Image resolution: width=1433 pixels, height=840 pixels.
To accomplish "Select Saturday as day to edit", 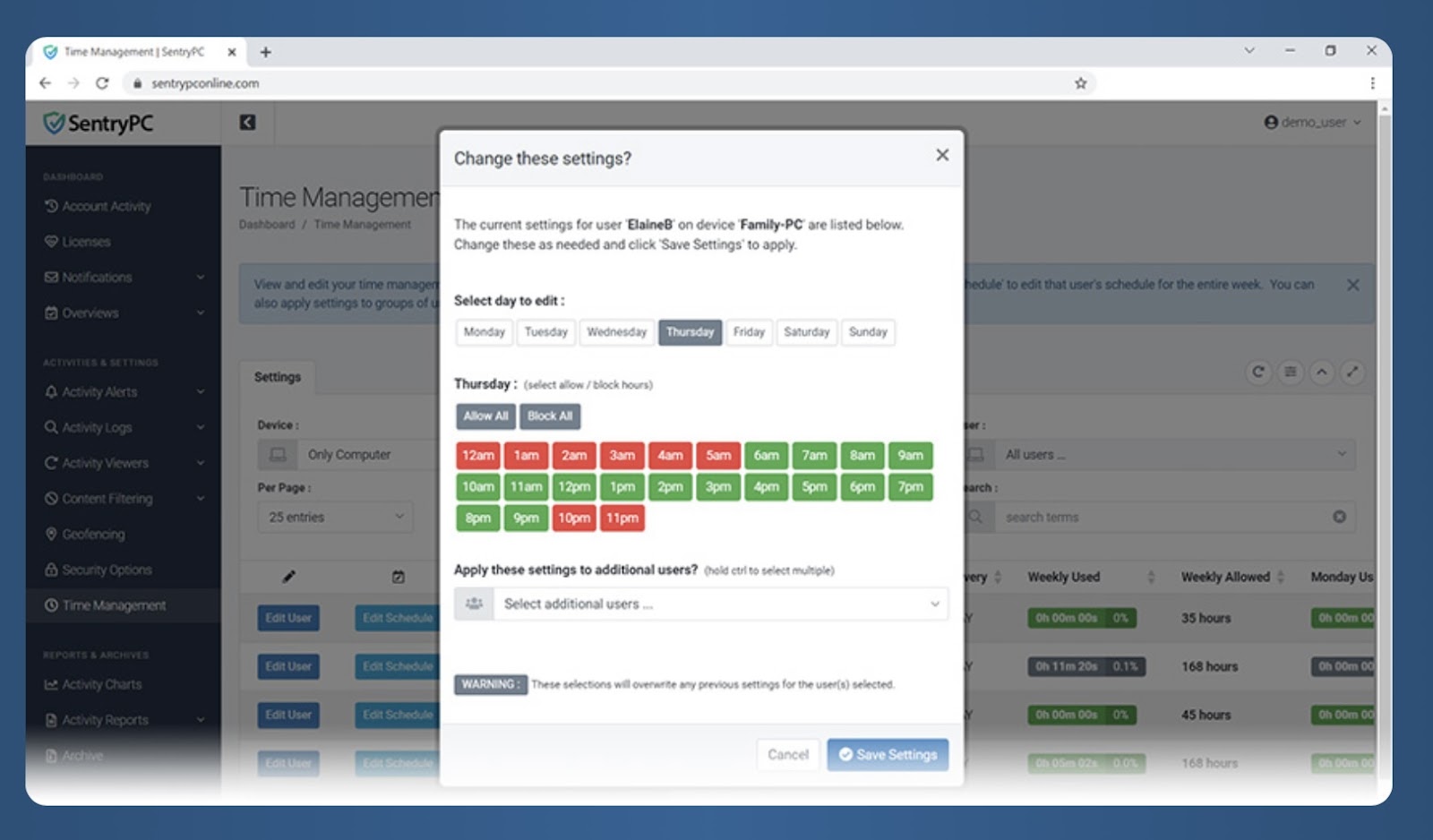I will 807,332.
